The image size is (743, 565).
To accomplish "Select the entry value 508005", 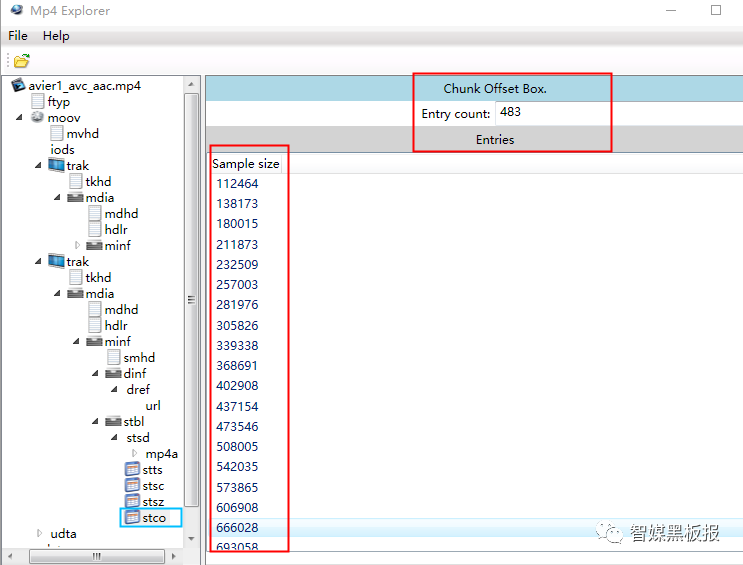I will coord(237,447).
